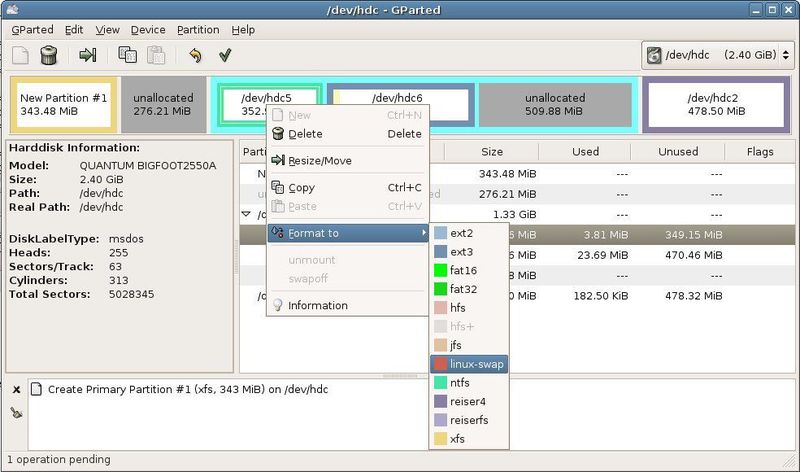Open the Partition menu in menu bar
This screenshot has height=472, width=800.
[197, 30]
